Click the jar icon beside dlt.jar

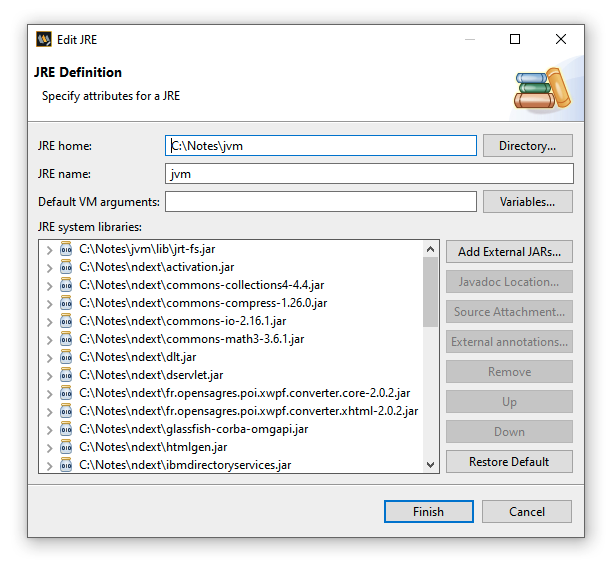[66, 357]
